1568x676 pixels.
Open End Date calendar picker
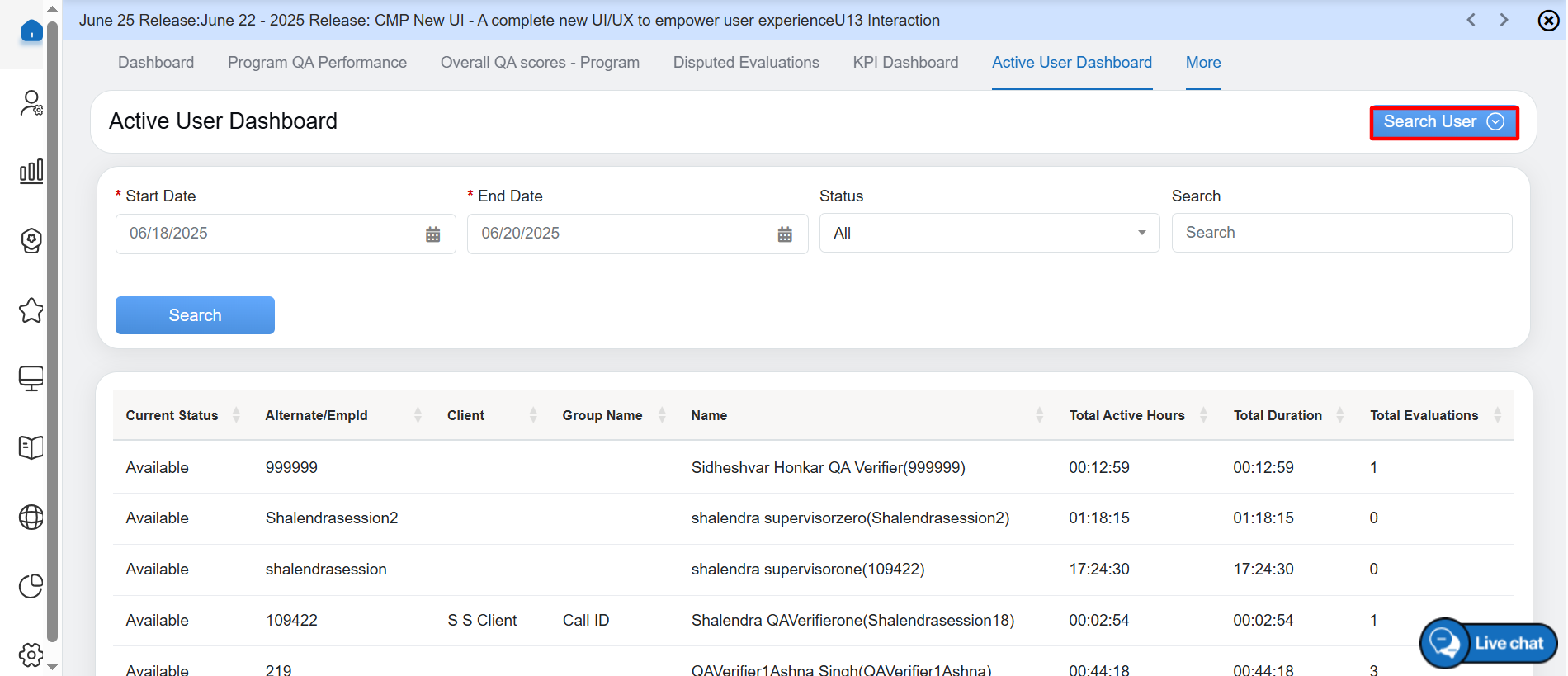click(x=785, y=234)
